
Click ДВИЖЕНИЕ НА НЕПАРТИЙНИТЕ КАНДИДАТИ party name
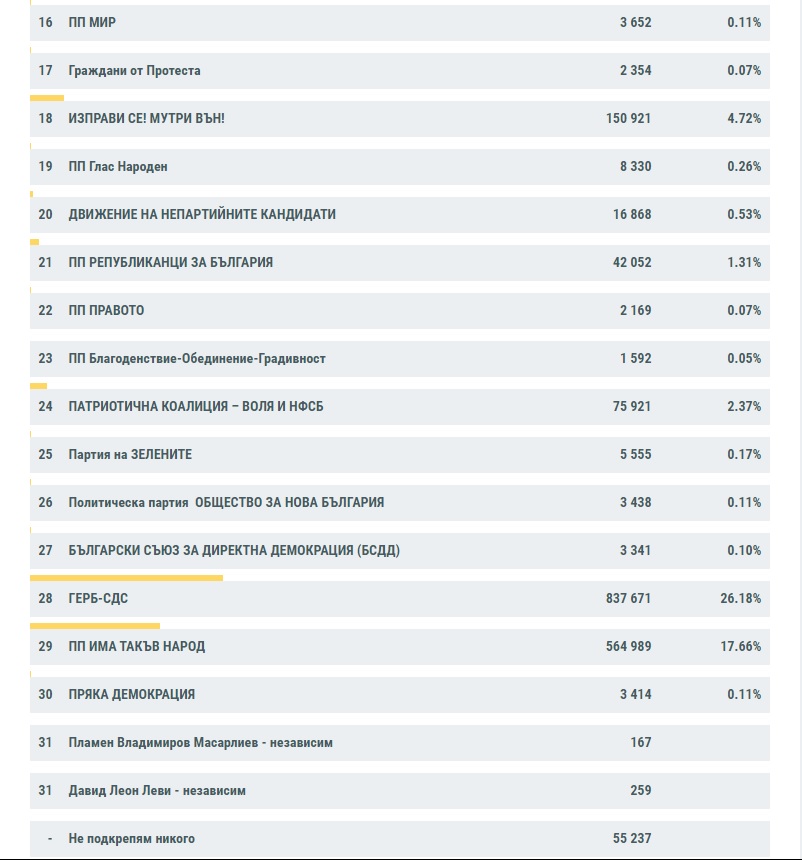[202, 214]
